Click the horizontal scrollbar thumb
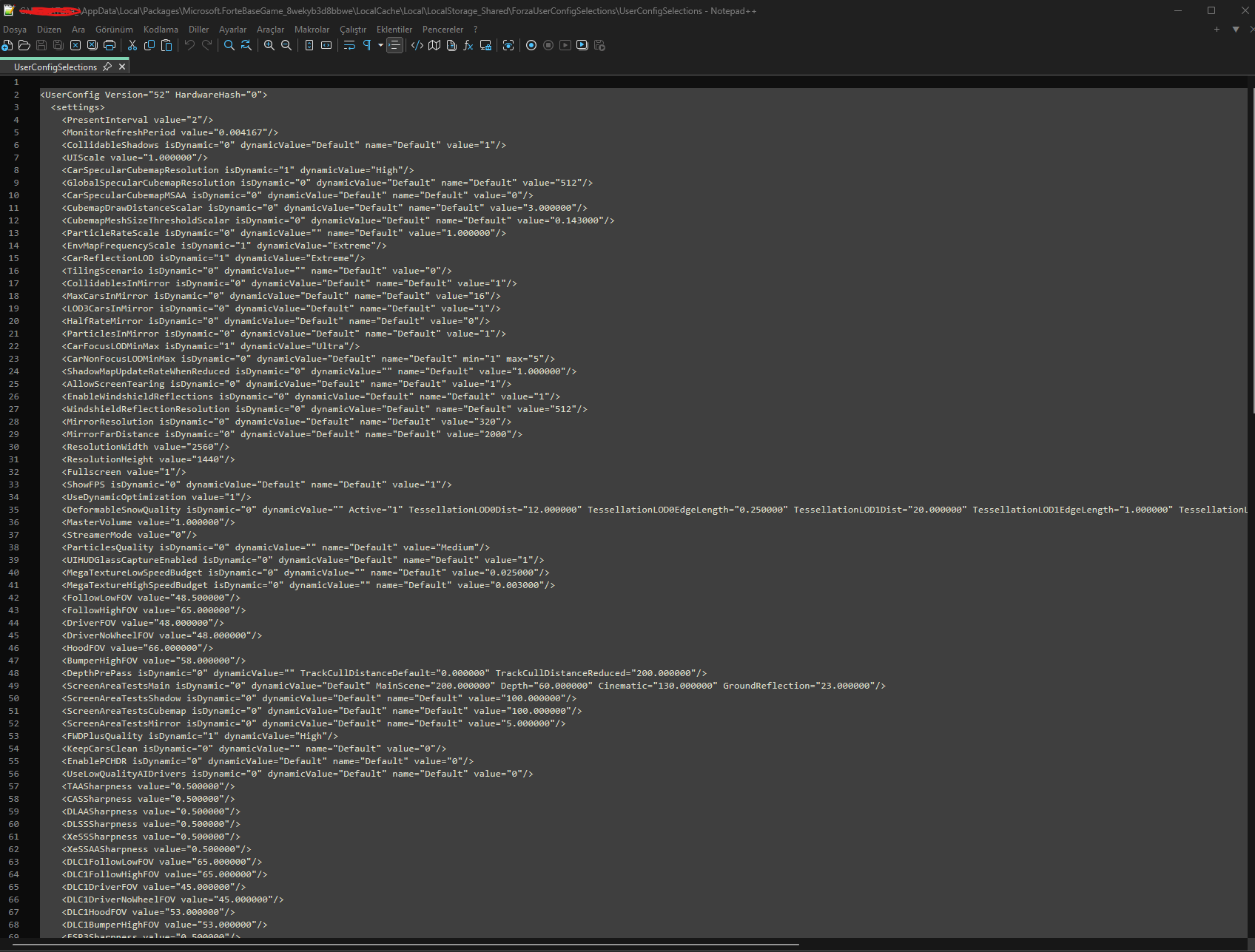Screen dimensions: 1255x952 coord(406,945)
